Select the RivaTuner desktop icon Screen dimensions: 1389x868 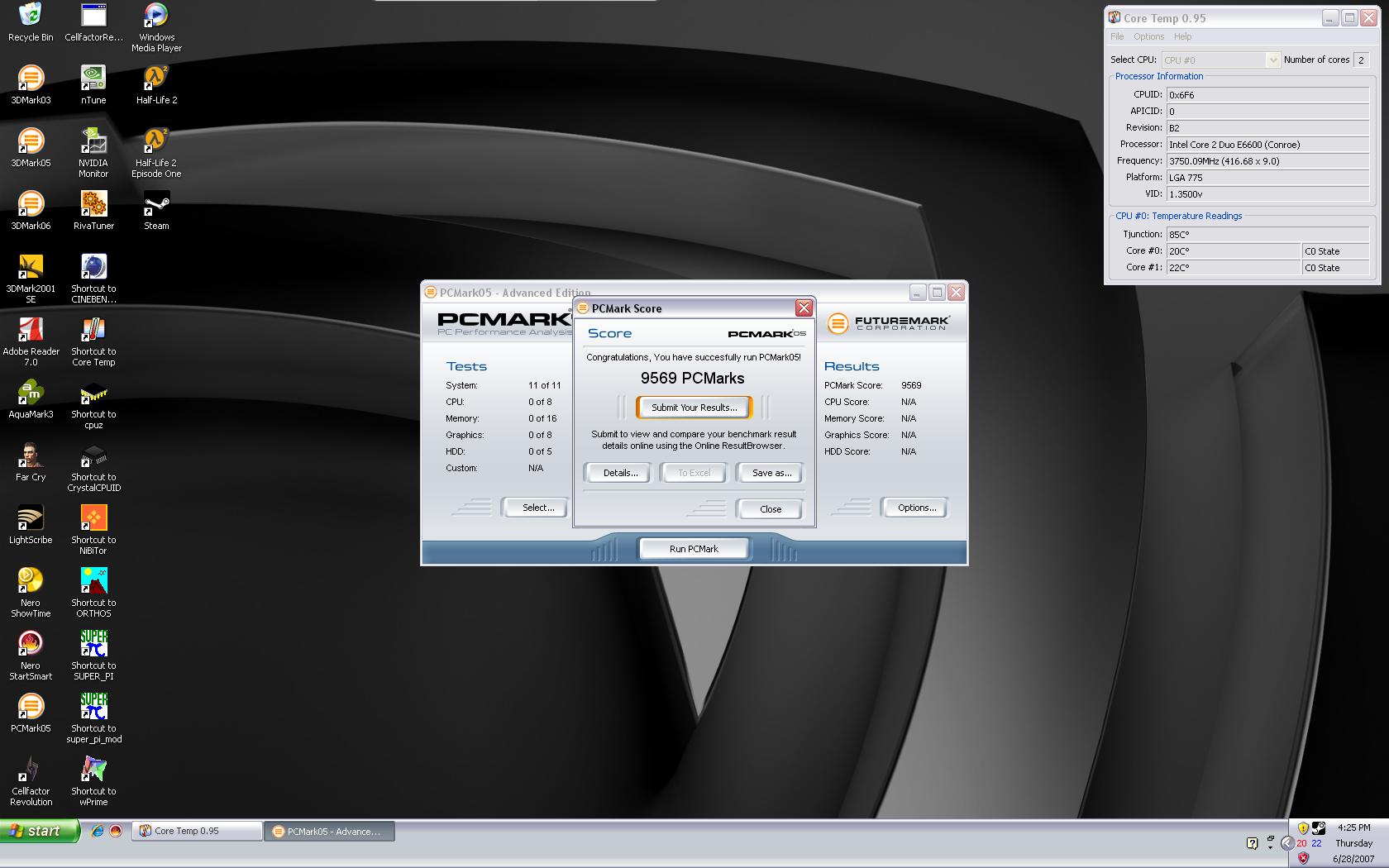[x=93, y=210]
